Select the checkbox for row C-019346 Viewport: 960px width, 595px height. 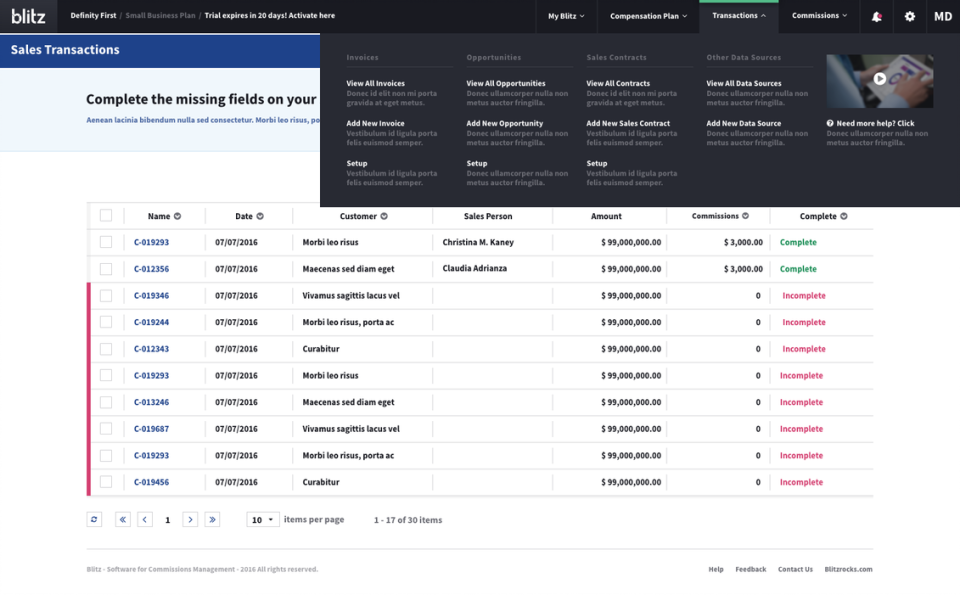106,296
